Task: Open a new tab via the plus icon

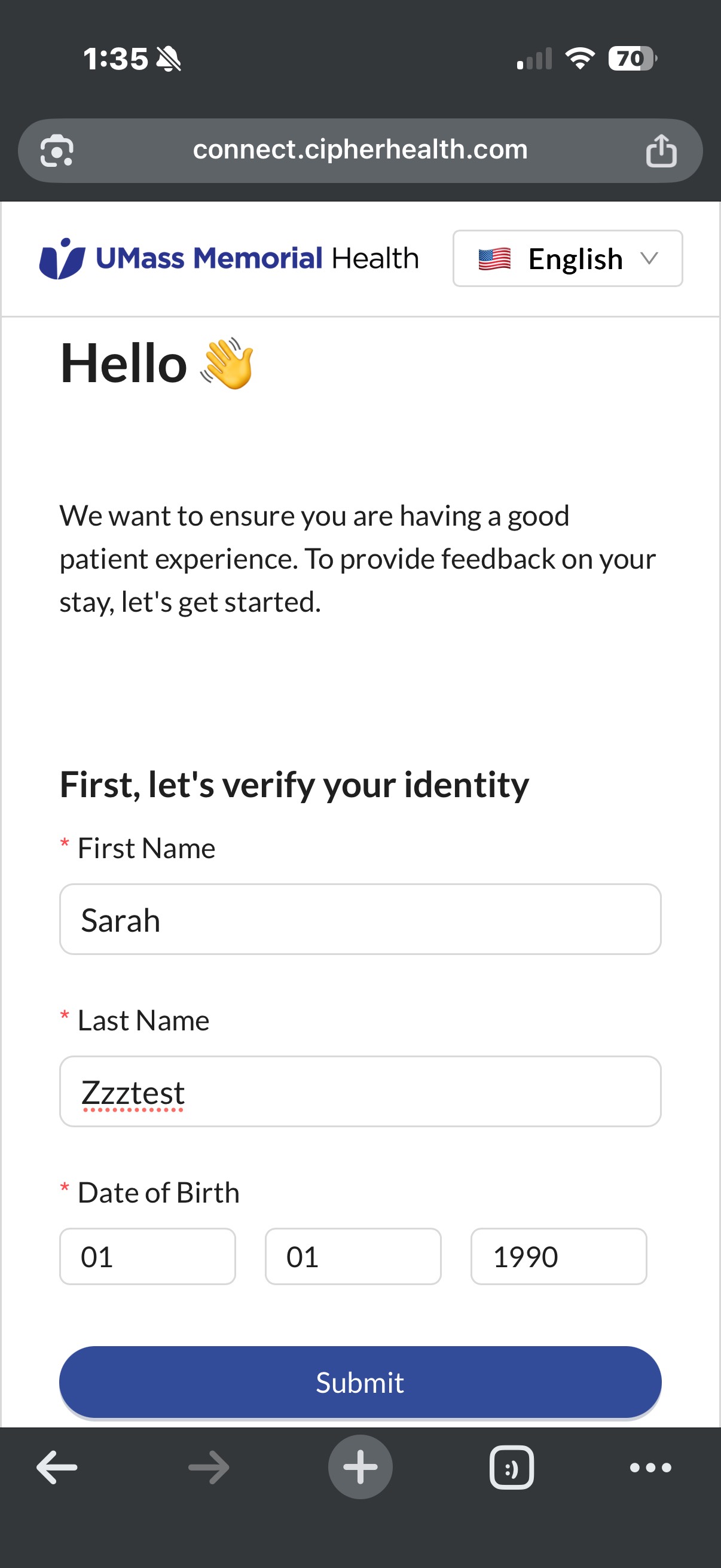Action: pyautogui.click(x=361, y=1467)
